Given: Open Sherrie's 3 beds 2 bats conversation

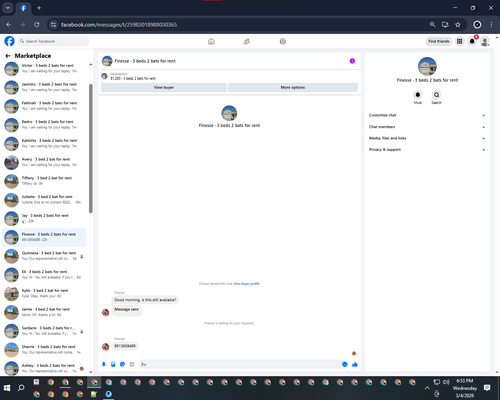Looking at the screenshot, I should point(44,350).
